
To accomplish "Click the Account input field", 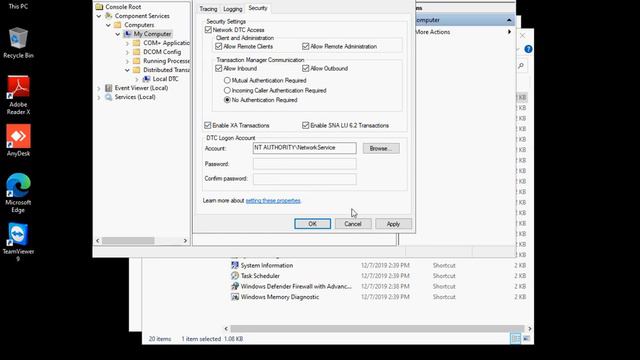I will coord(304,148).
